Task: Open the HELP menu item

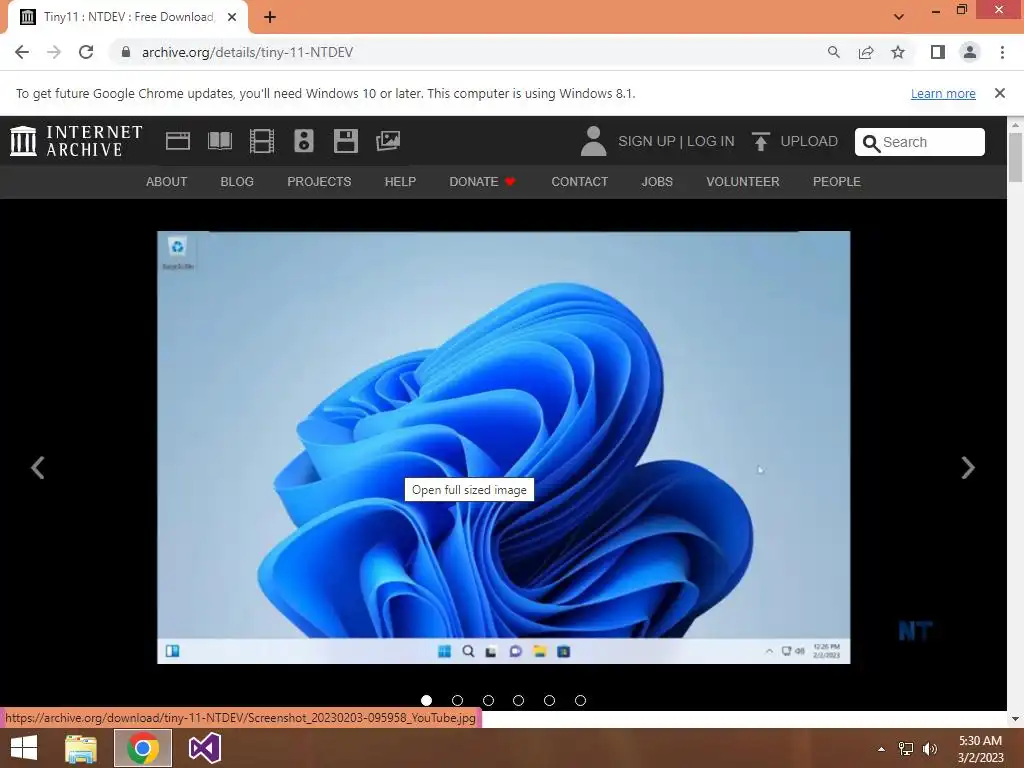Action: click(400, 182)
